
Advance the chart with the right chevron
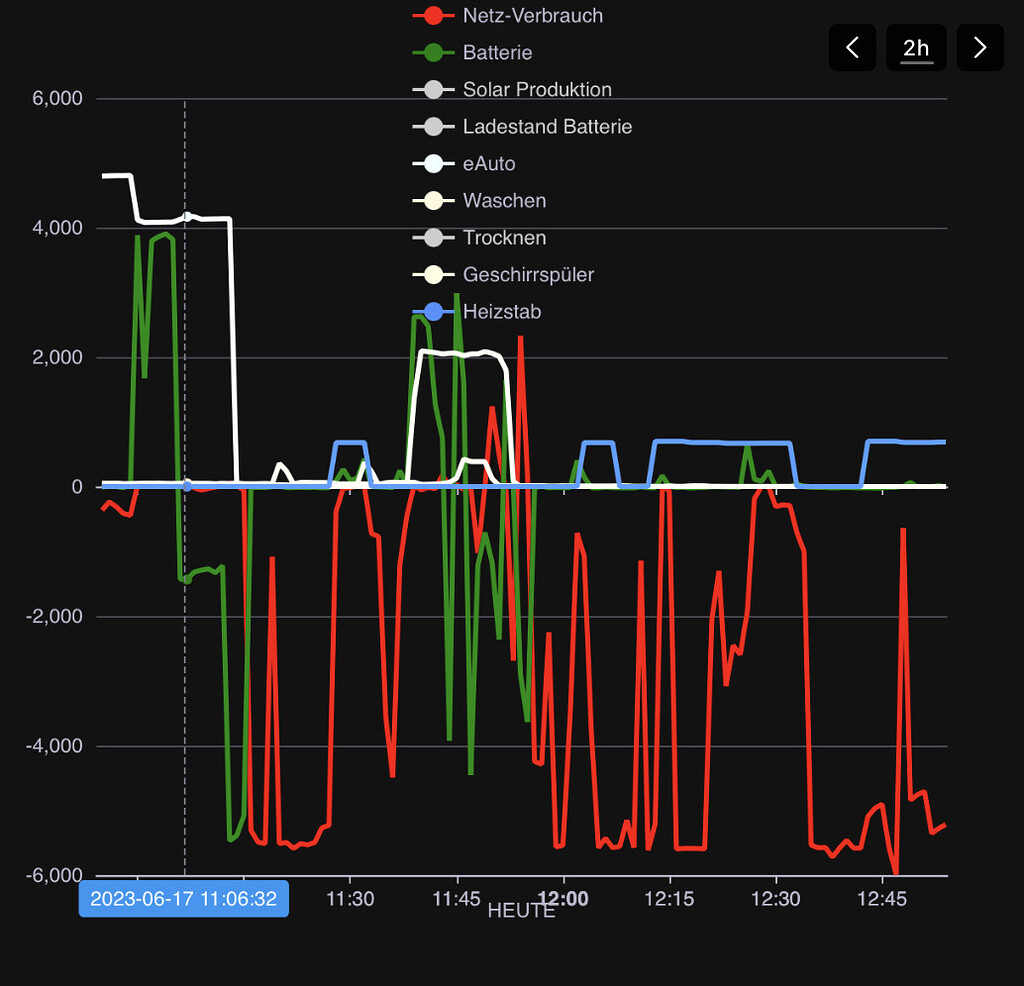pyautogui.click(x=980, y=47)
